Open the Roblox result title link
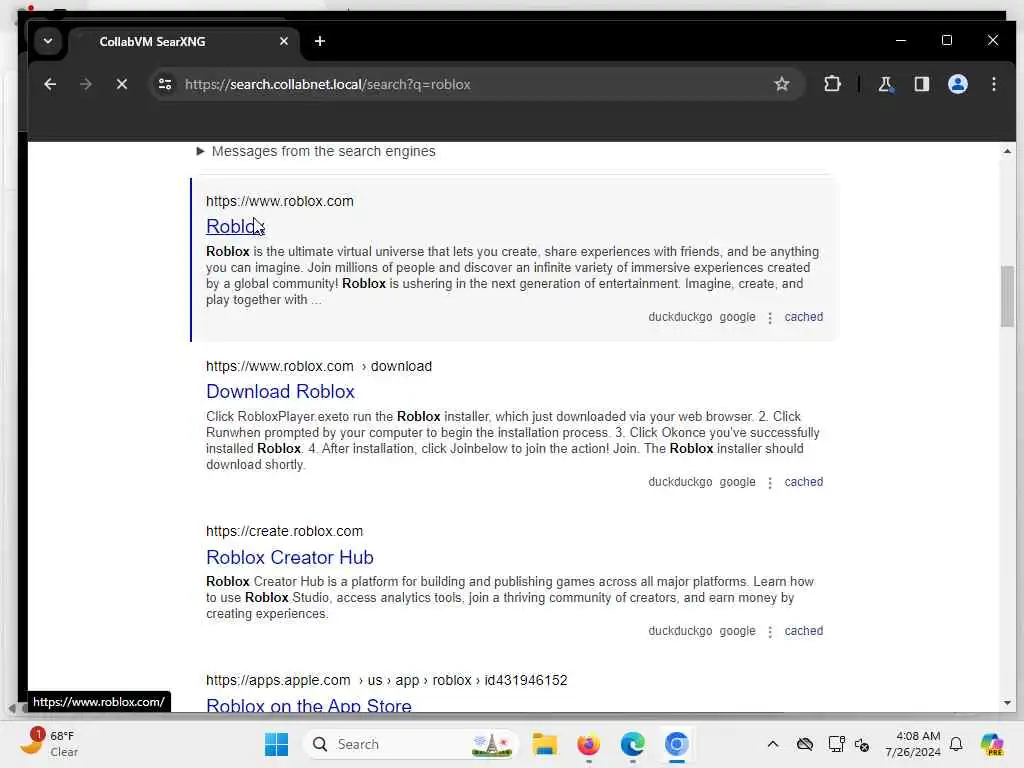 (x=235, y=226)
